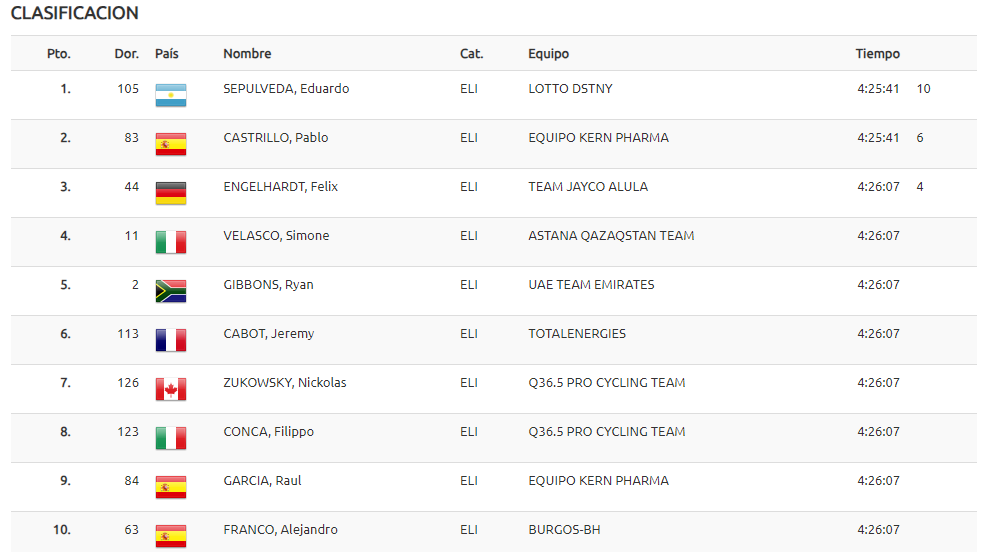
Task: Click the Italy flag next to Conca
Action: click(x=171, y=438)
